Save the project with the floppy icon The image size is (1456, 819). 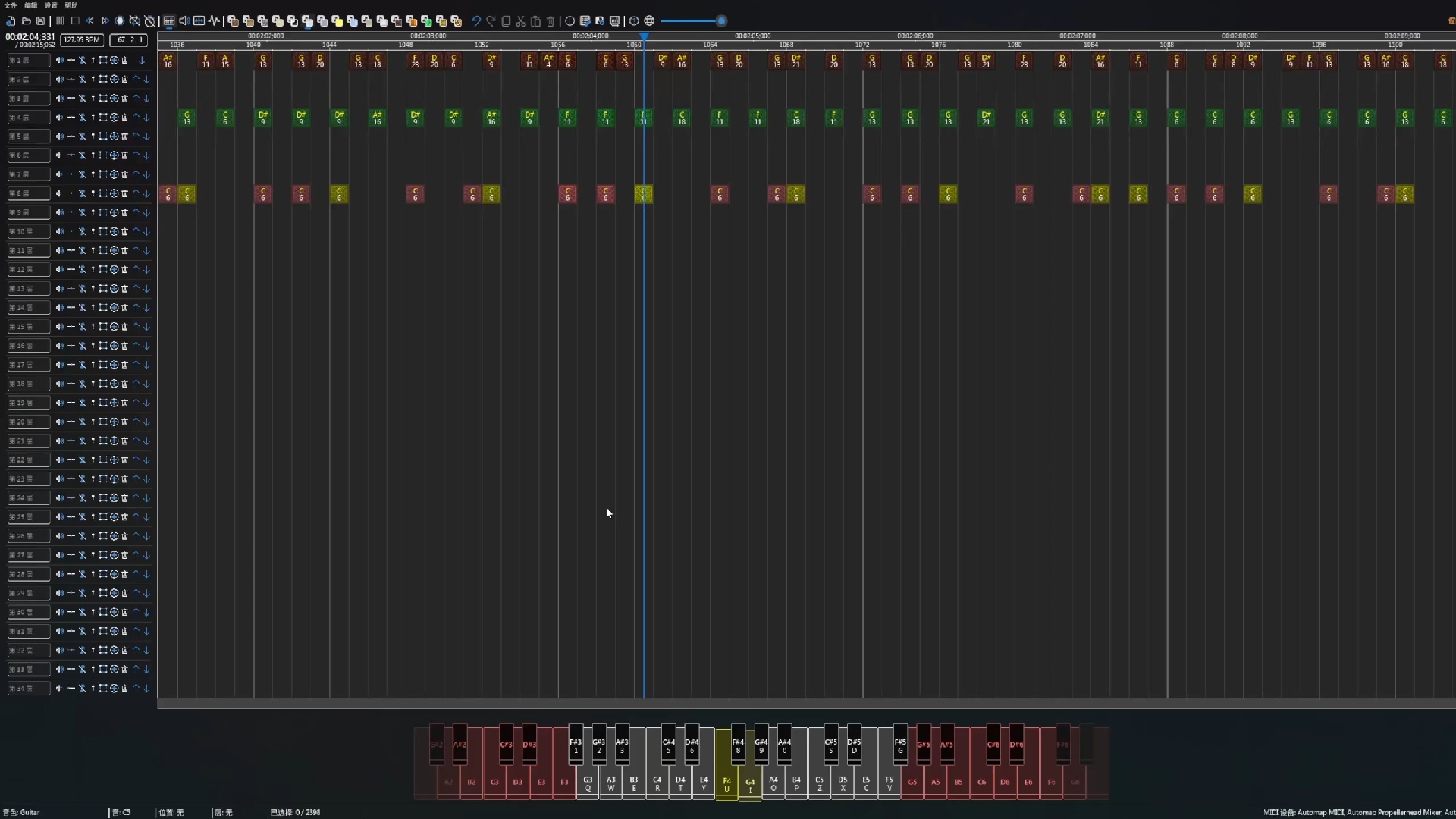point(40,21)
